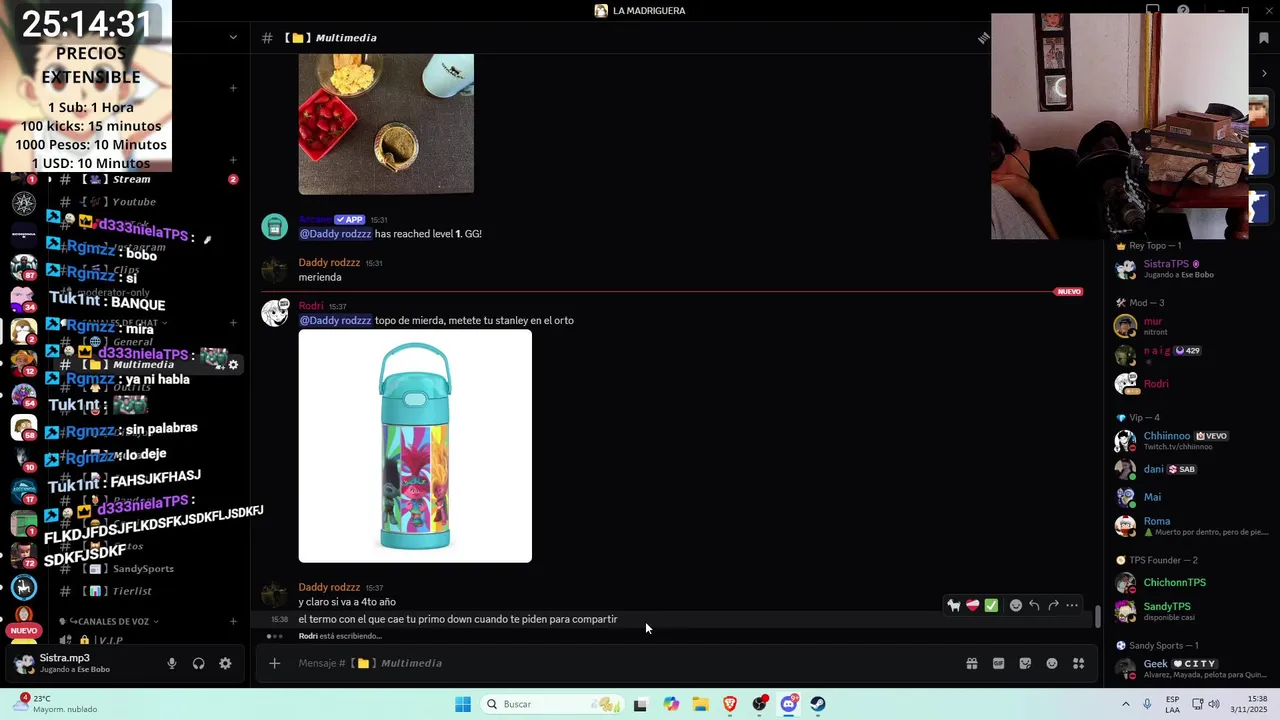The image size is (1280, 720).
Task: Send a gift from message bar
Action: (x=971, y=663)
